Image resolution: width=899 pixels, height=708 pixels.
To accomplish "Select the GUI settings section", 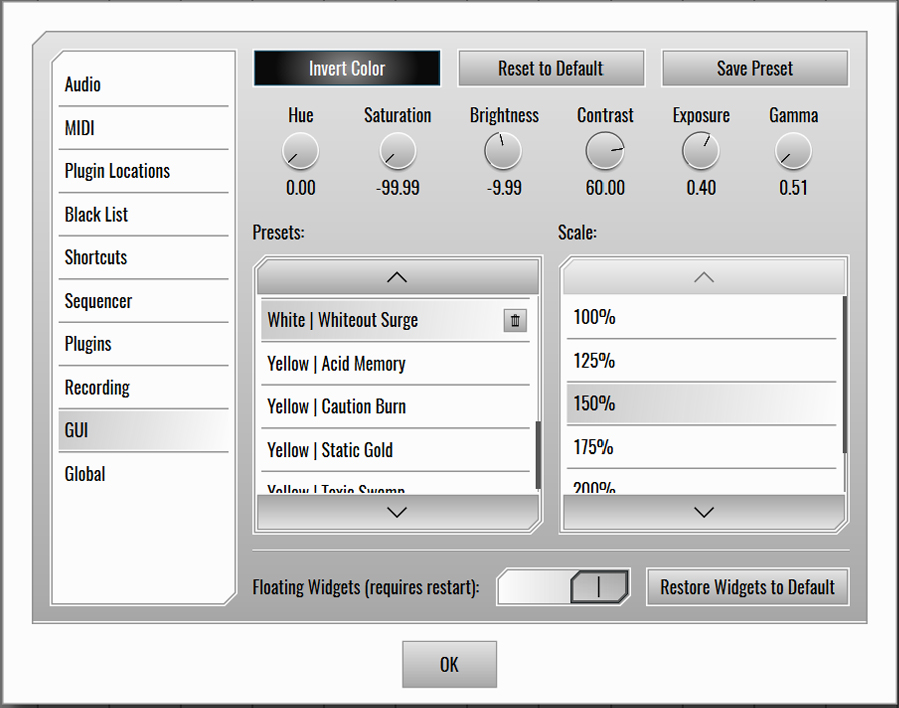I will point(143,431).
